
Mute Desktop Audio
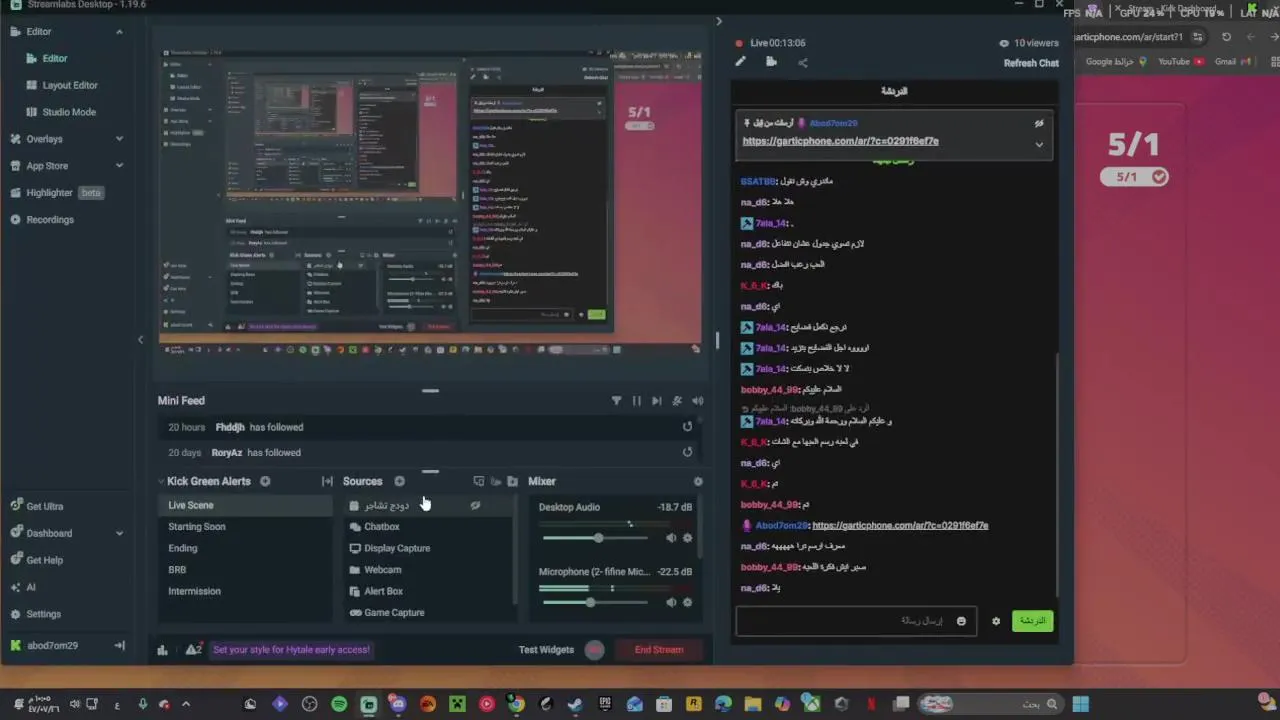(671, 538)
